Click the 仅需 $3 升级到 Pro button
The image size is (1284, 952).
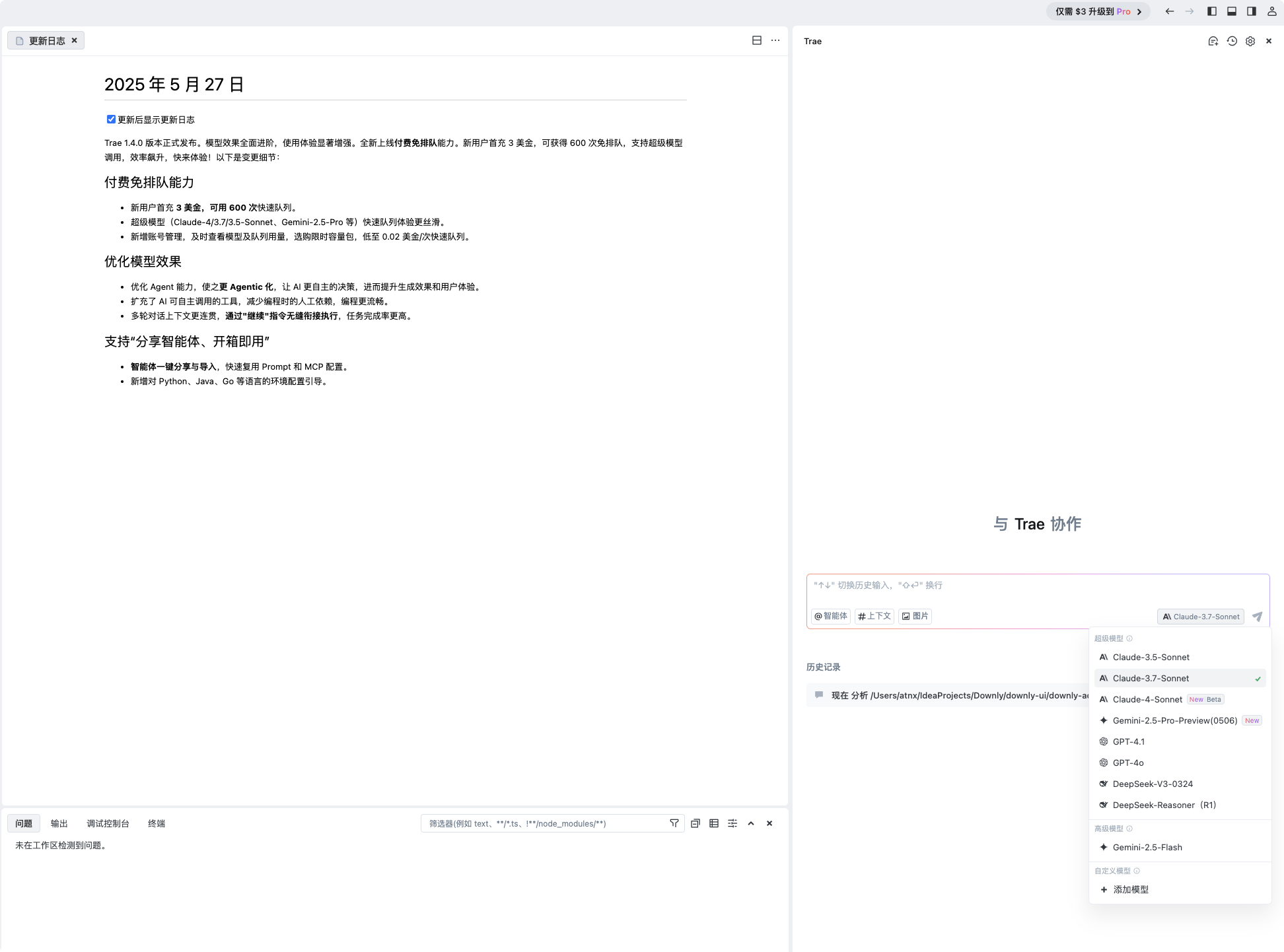[x=1098, y=11]
